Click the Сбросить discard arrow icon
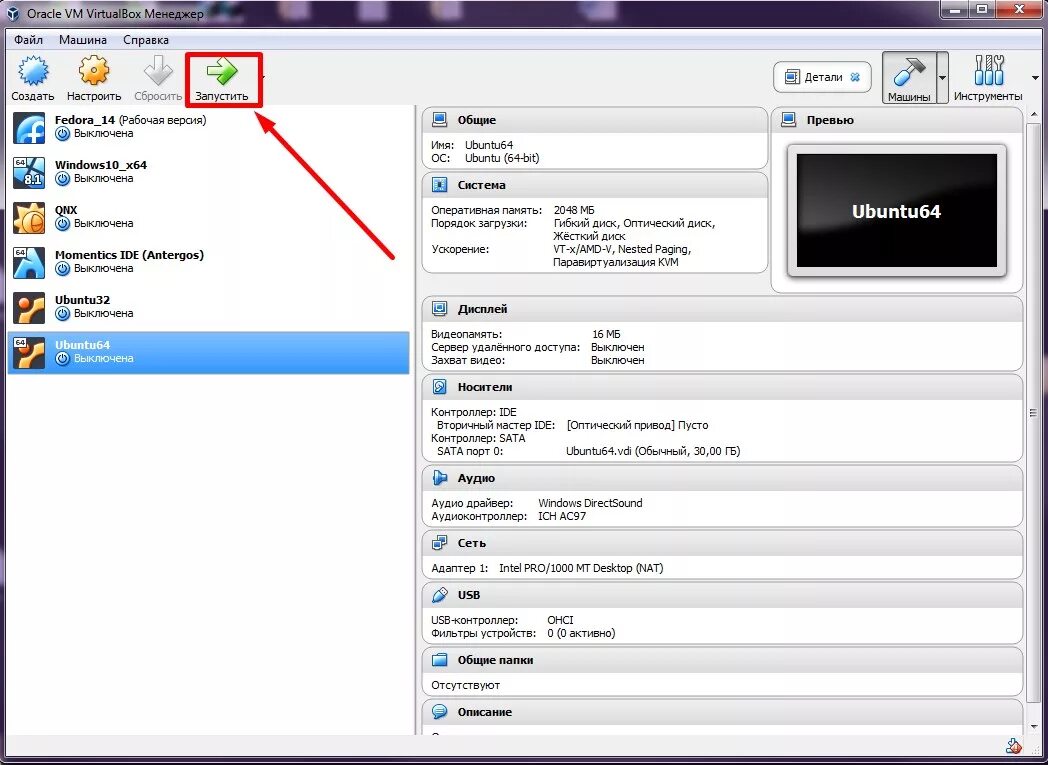The width and height of the screenshot is (1048, 765). coord(158,71)
